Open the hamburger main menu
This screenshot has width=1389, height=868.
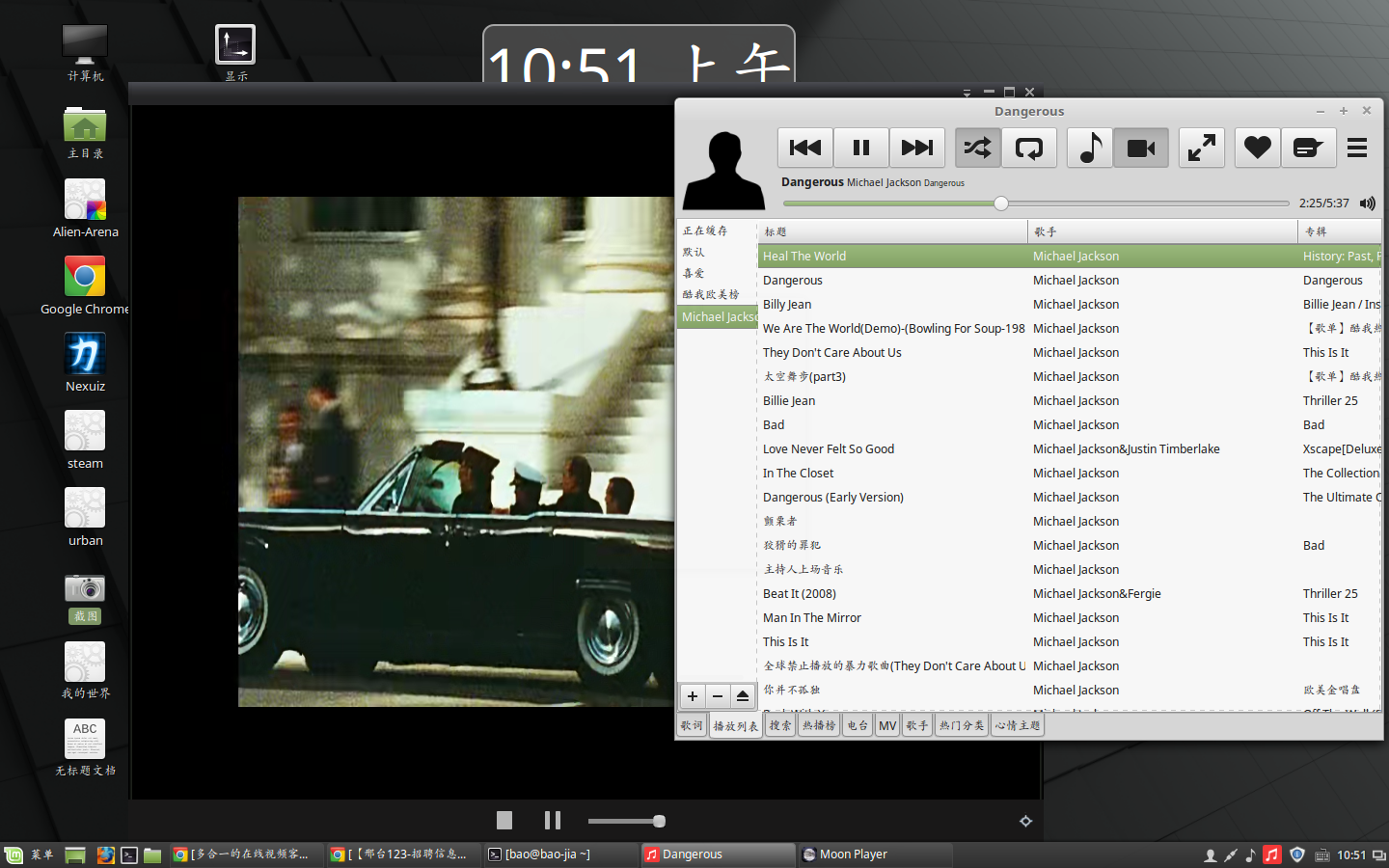pos(1357,148)
